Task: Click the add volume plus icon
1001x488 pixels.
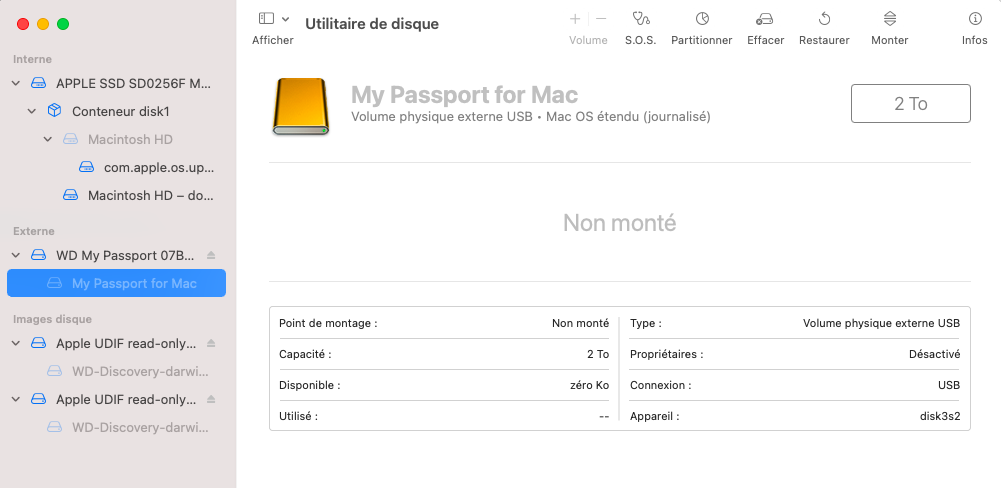Action: 575,19
